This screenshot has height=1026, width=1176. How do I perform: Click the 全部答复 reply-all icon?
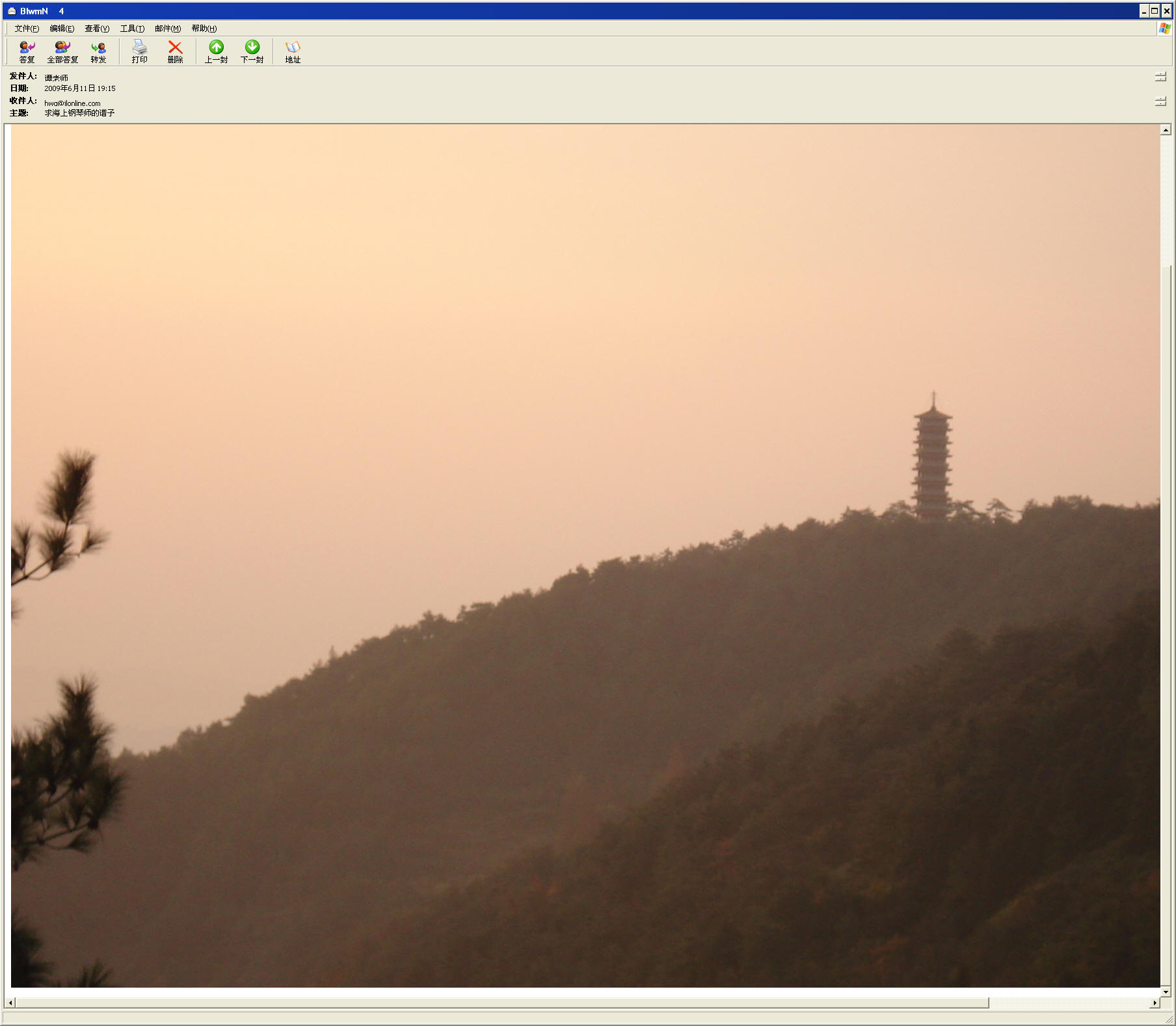tap(62, 52)
